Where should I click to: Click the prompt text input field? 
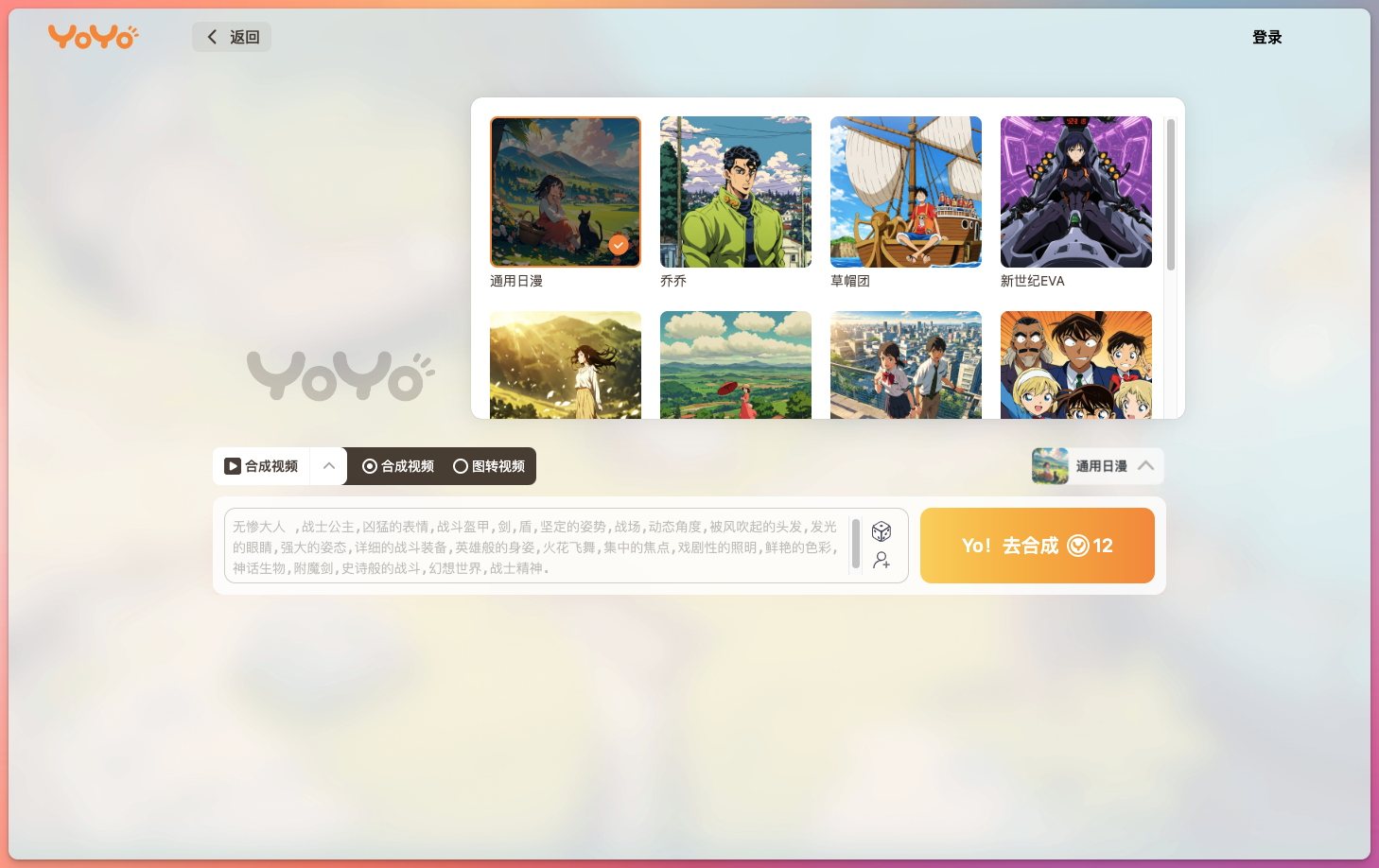[x=537, y=547]
